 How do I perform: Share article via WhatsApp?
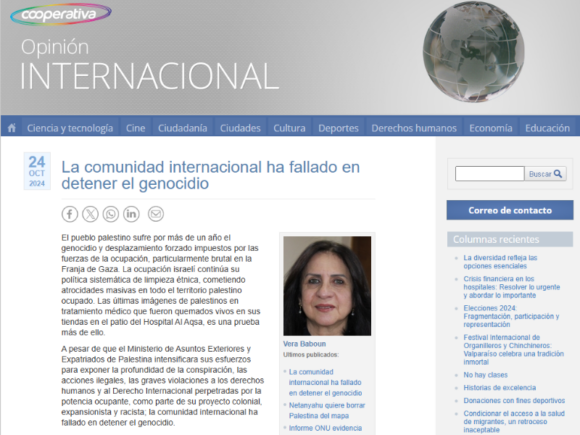pos(111,214)
